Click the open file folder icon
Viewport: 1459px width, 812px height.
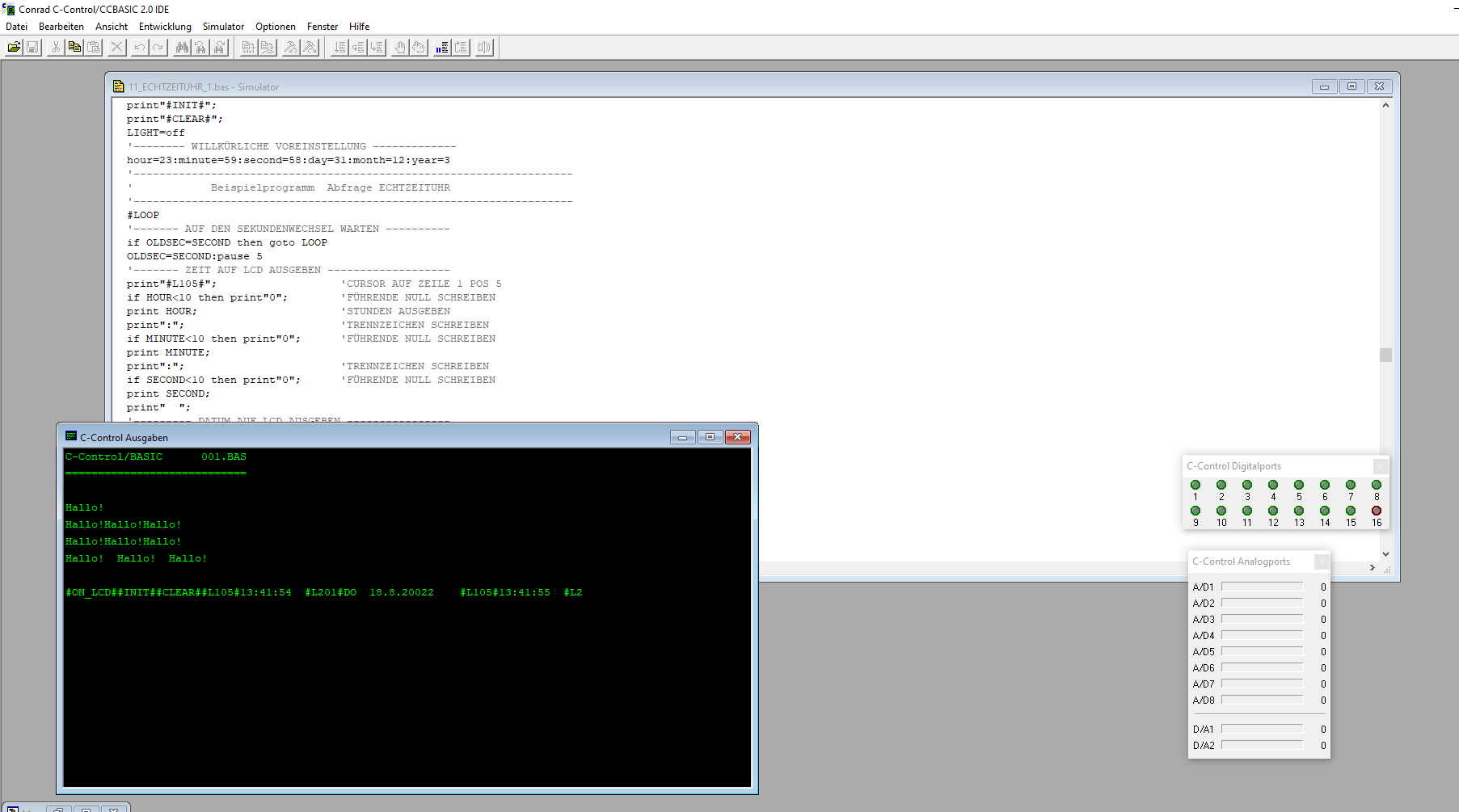pos(14,48)
